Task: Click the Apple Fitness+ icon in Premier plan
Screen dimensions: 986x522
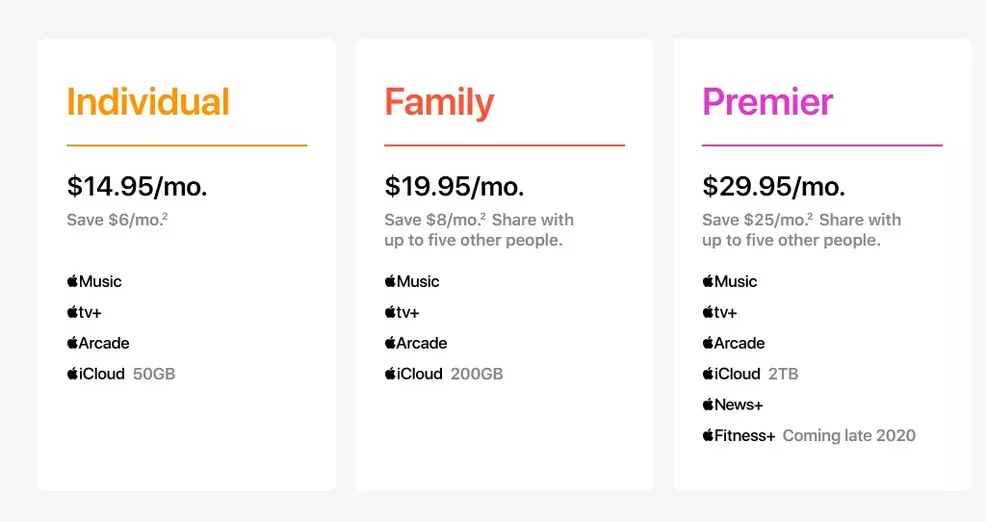Action: click(x=739, y=436)
